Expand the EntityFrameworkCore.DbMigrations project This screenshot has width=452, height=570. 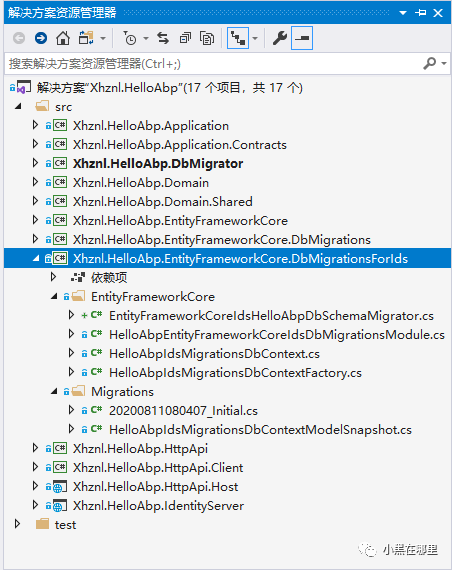(35, 239)
